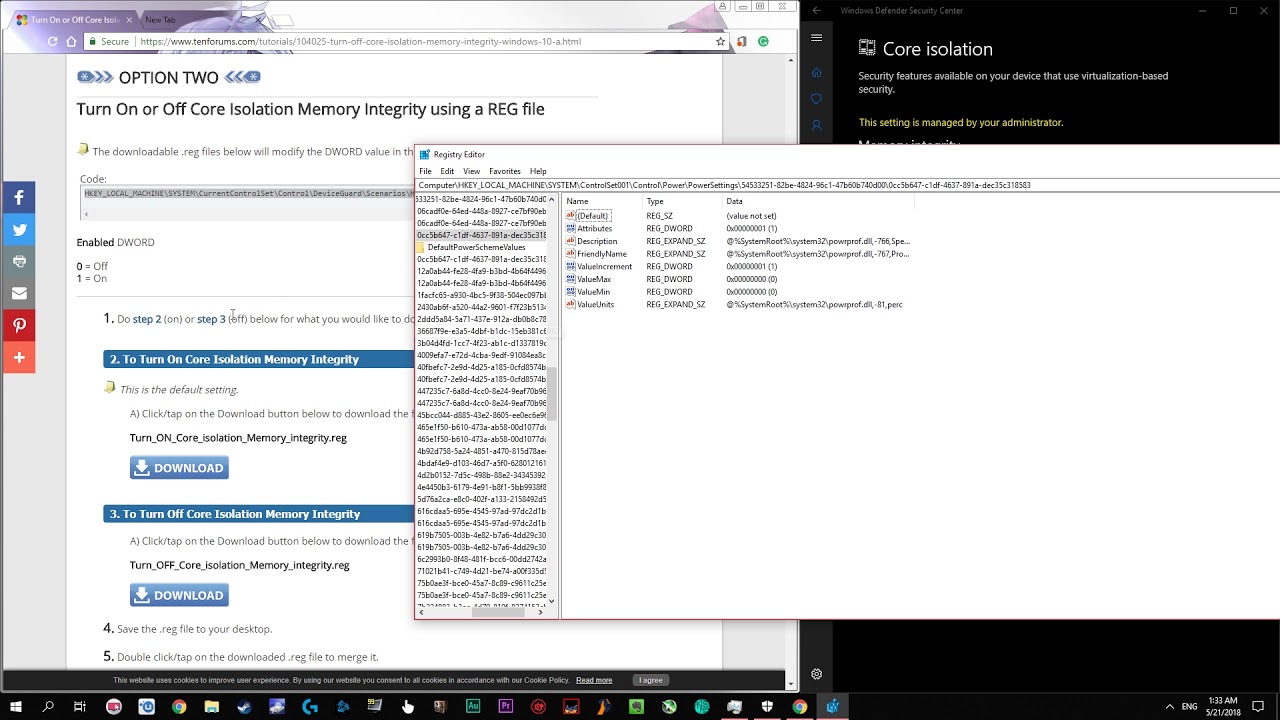Viewport: 1280px width, 720px height.
Task: Follow the step 2 link
Action: tap(147, 319)
